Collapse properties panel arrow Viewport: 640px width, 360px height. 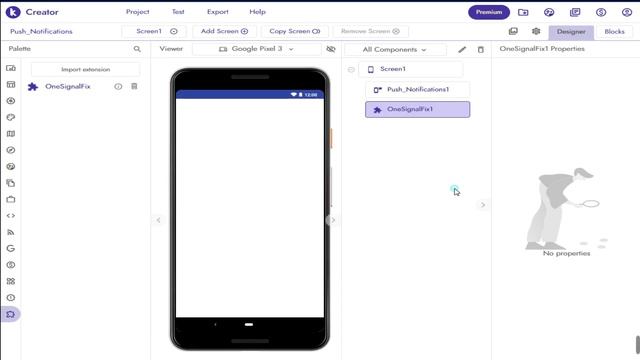coord(483,205)
